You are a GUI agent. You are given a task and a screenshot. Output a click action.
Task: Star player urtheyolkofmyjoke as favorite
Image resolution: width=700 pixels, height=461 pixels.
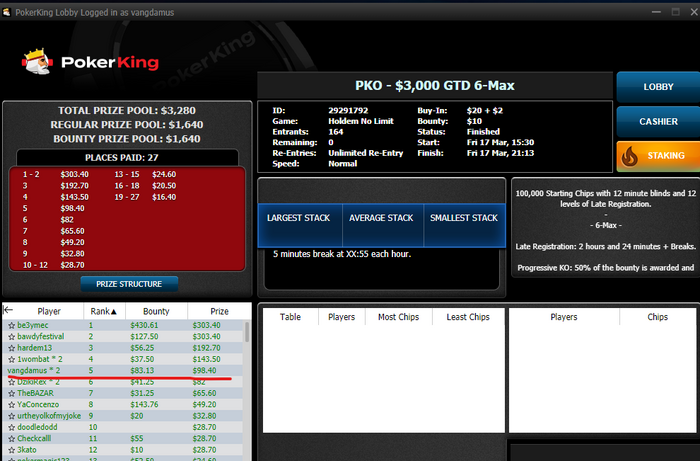tap(12, 416)
